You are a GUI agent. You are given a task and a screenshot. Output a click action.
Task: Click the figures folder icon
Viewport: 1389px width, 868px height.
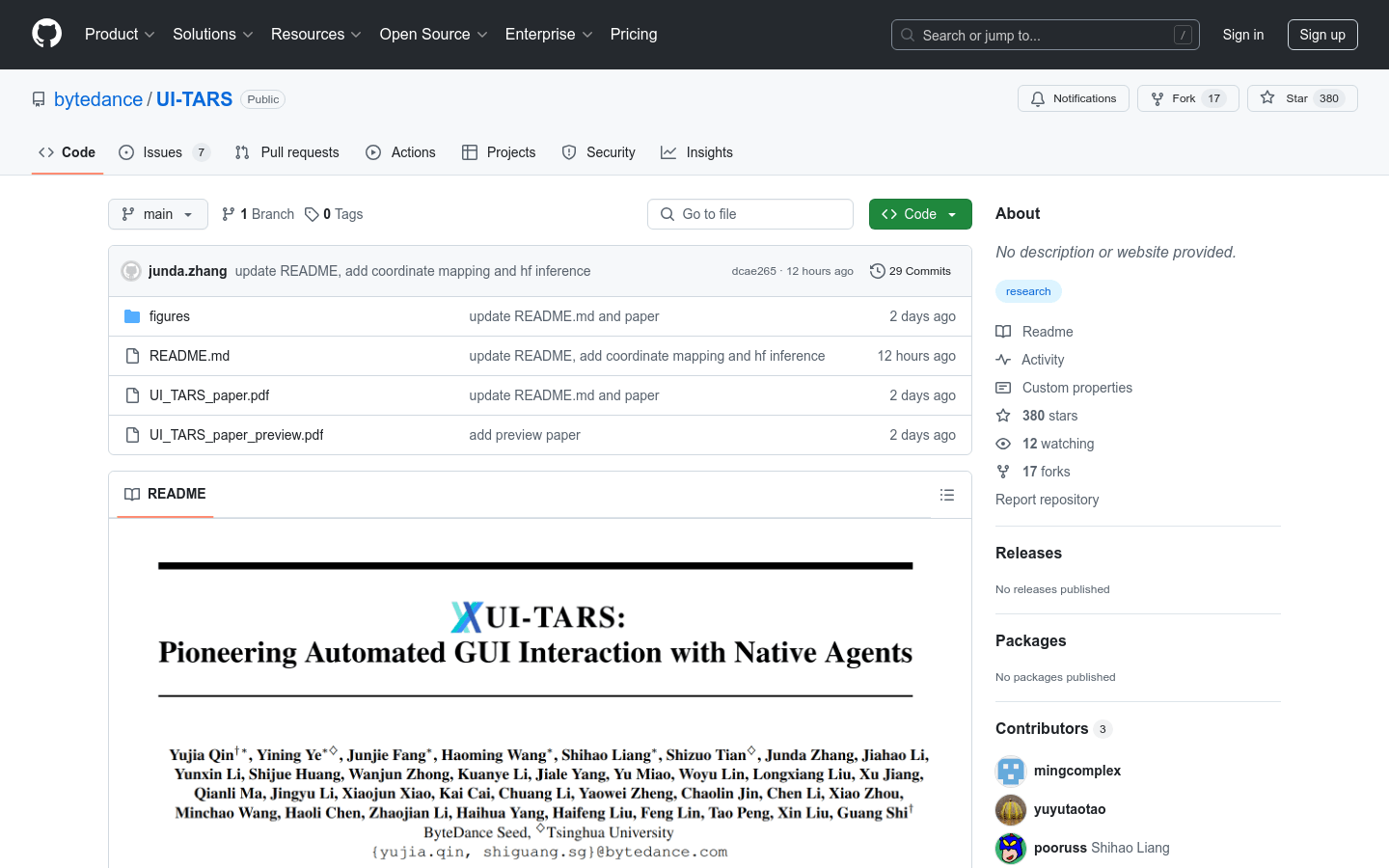tap(133, 316)
